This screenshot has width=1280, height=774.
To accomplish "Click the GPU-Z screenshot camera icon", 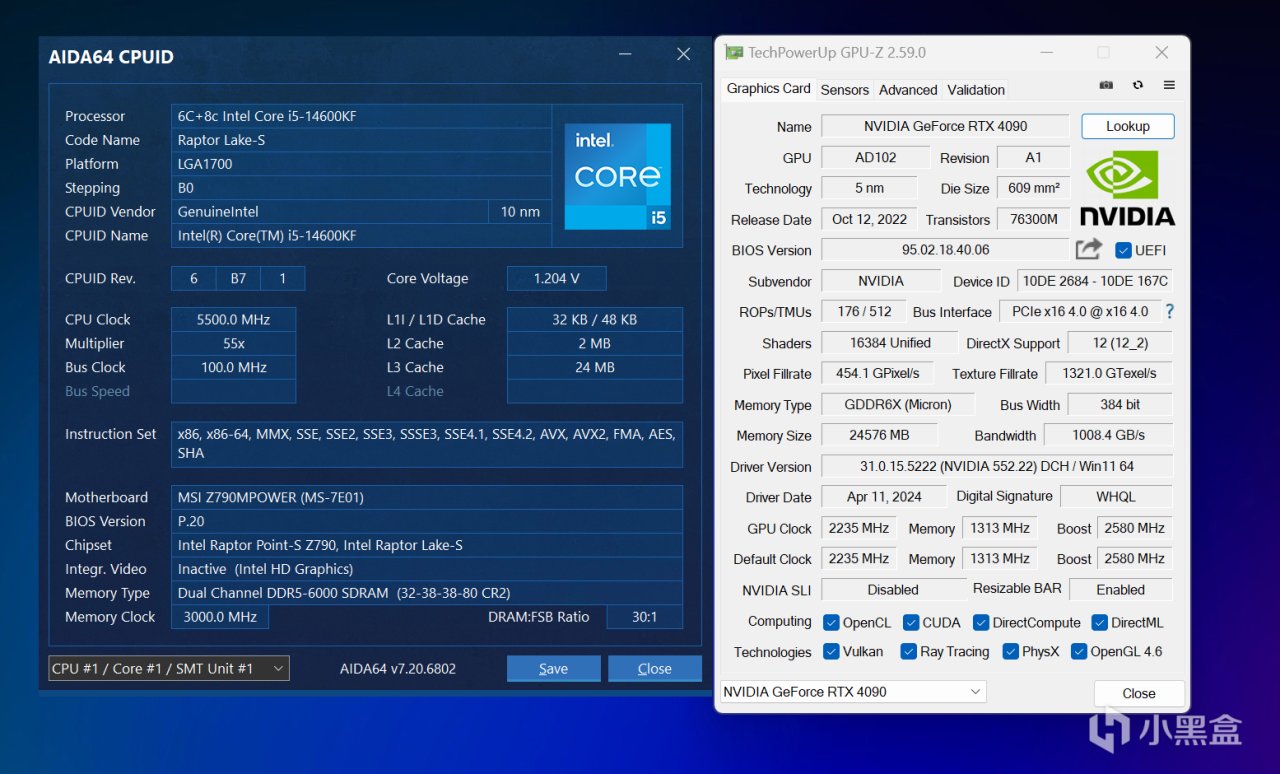I will click(1106, 86).
